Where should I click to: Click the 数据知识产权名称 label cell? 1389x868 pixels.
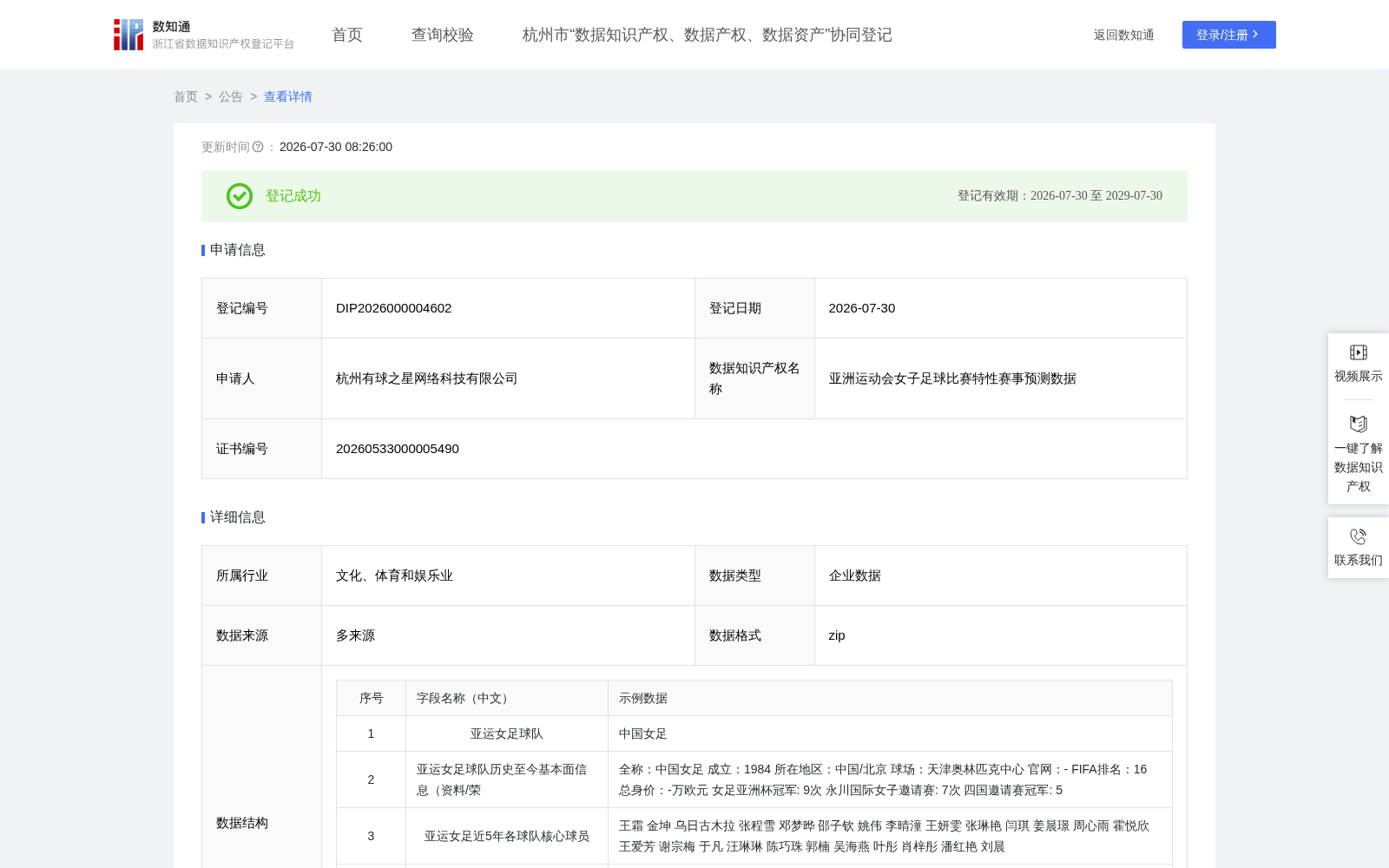click(x=754, y=378)
